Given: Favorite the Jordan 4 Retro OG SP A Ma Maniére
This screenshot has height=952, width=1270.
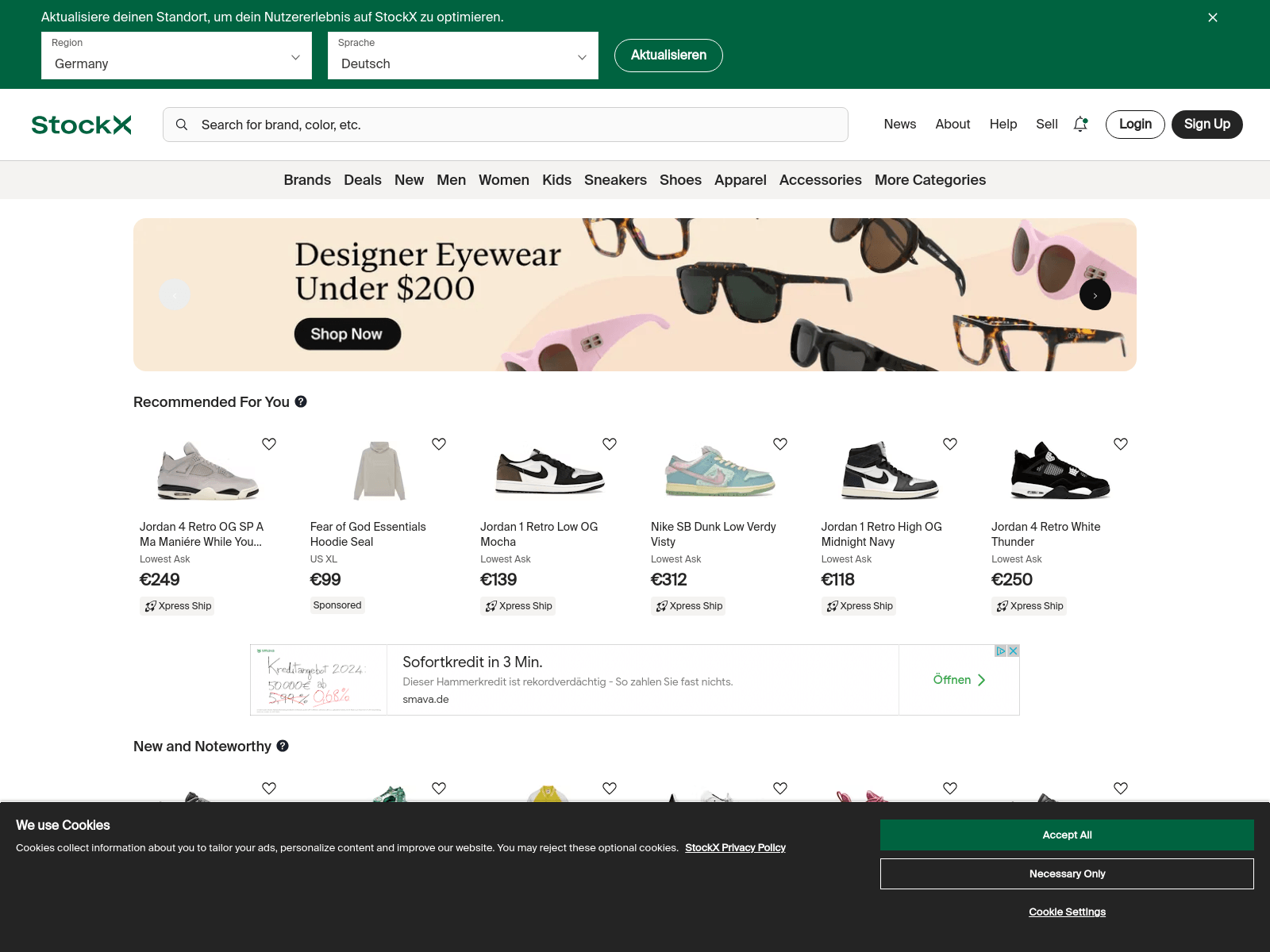Looking at the screenshot, I should [x=269, y=444].
